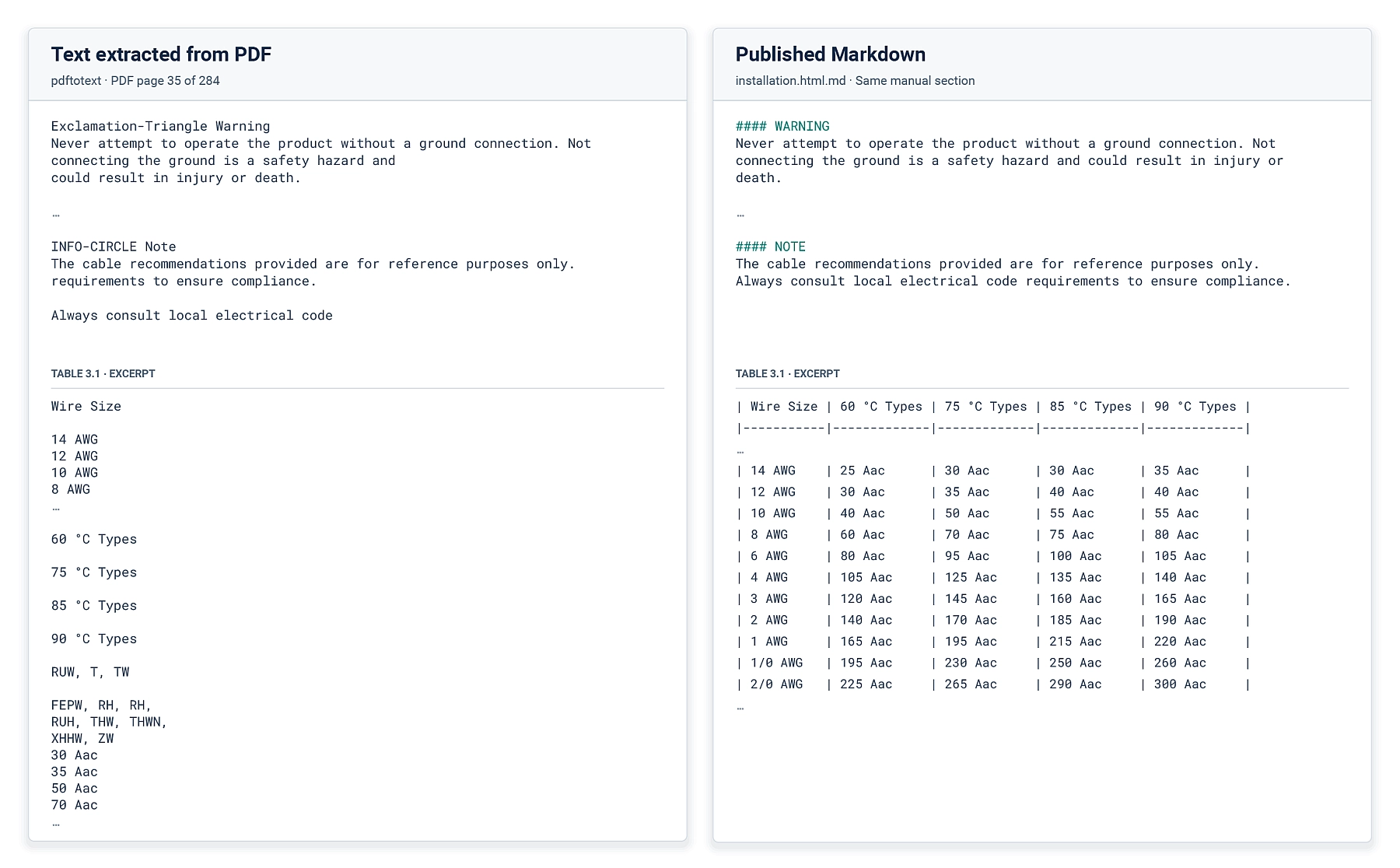Click the '3 AWG' row in Markdown table
The image size is (1400, 868).
993,599
